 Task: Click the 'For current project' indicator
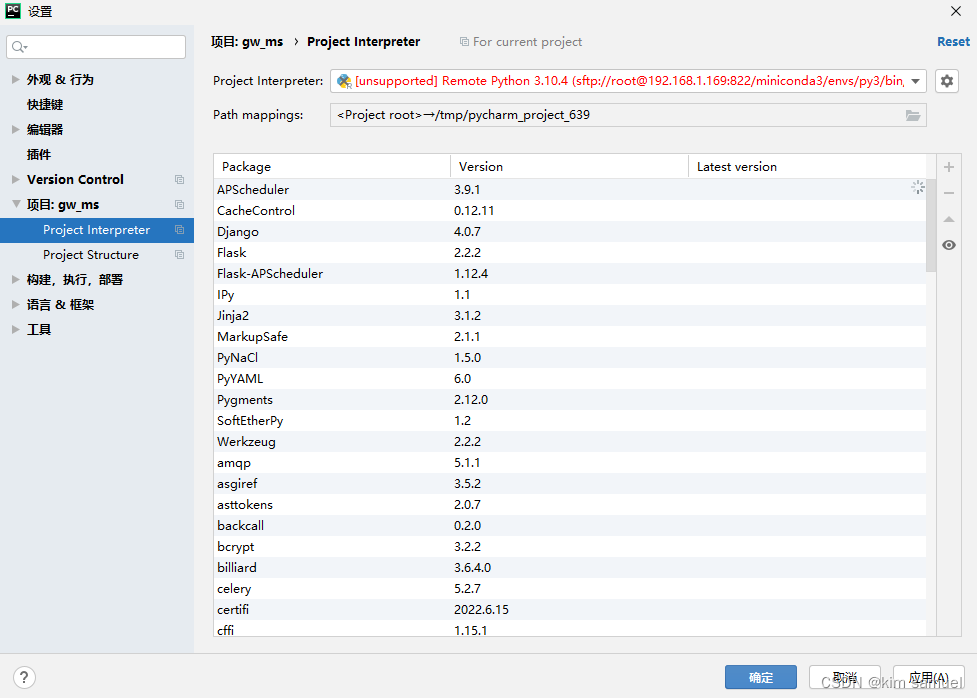(520, 41)
